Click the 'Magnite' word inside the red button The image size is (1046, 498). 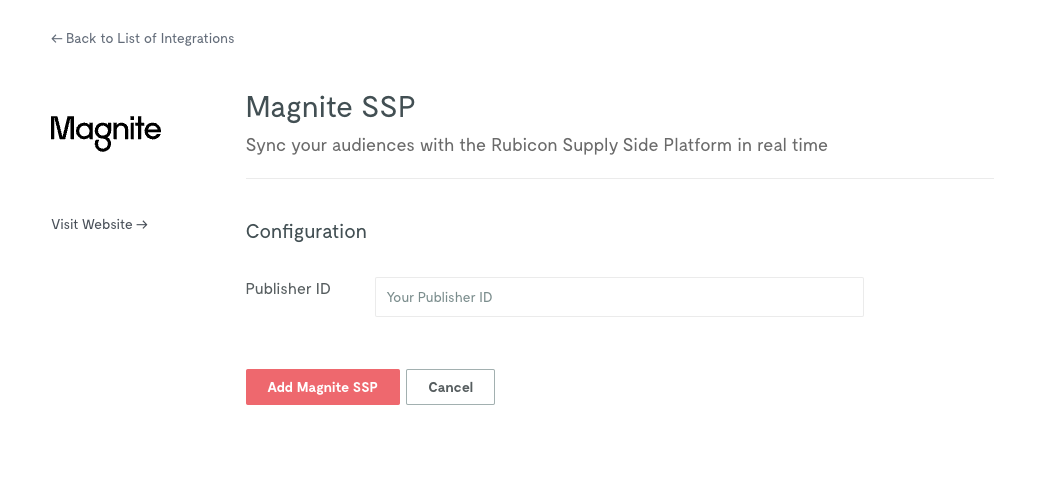tap(323, 387)
